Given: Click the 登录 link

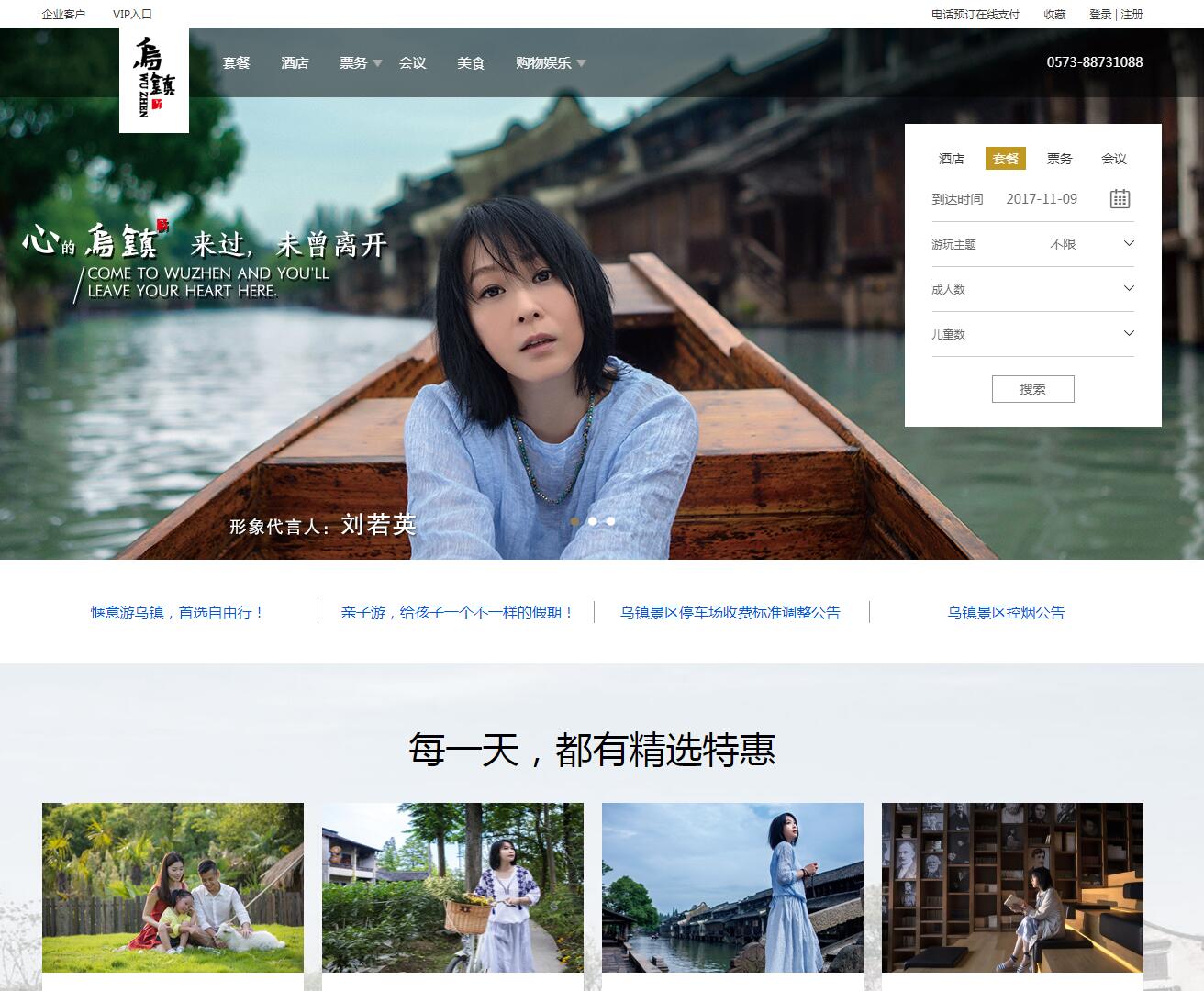Looking at the screenshot, I should [1100, 14].
